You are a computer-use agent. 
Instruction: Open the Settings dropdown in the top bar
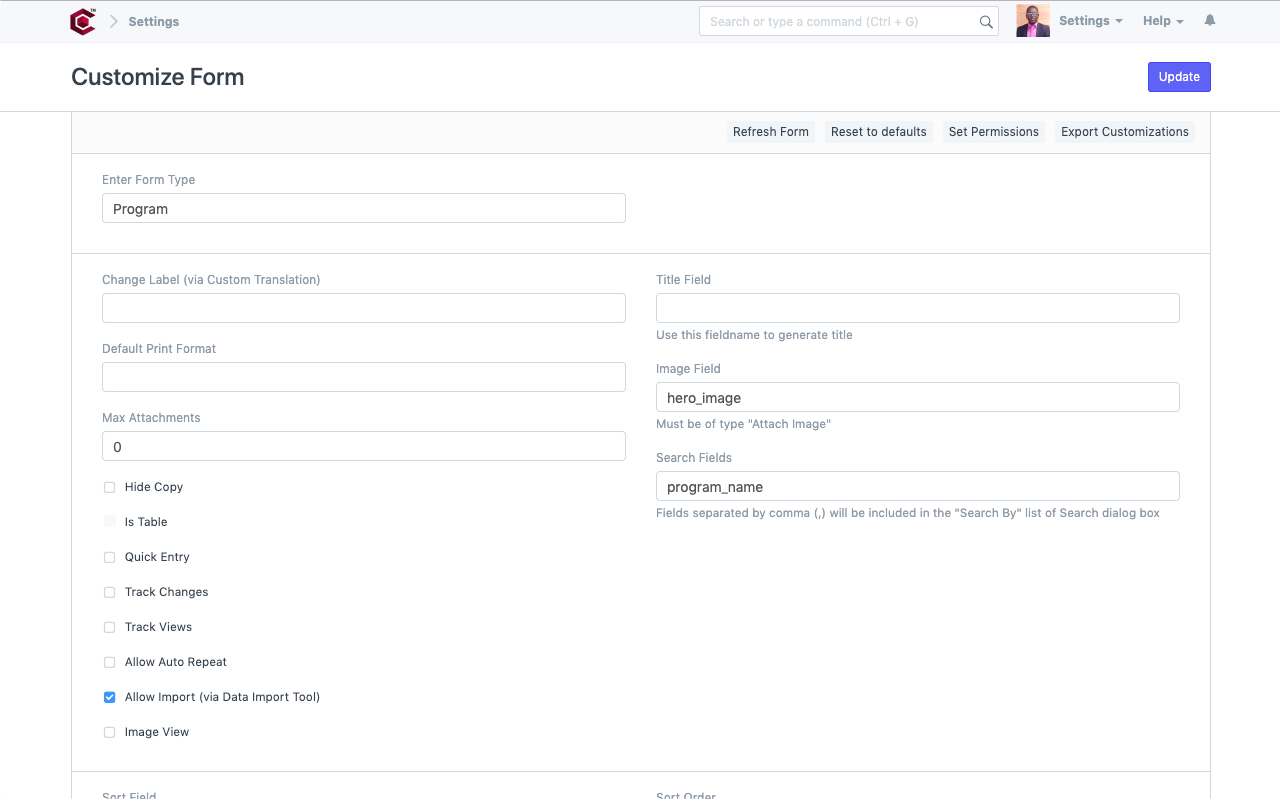(1090, 20)
